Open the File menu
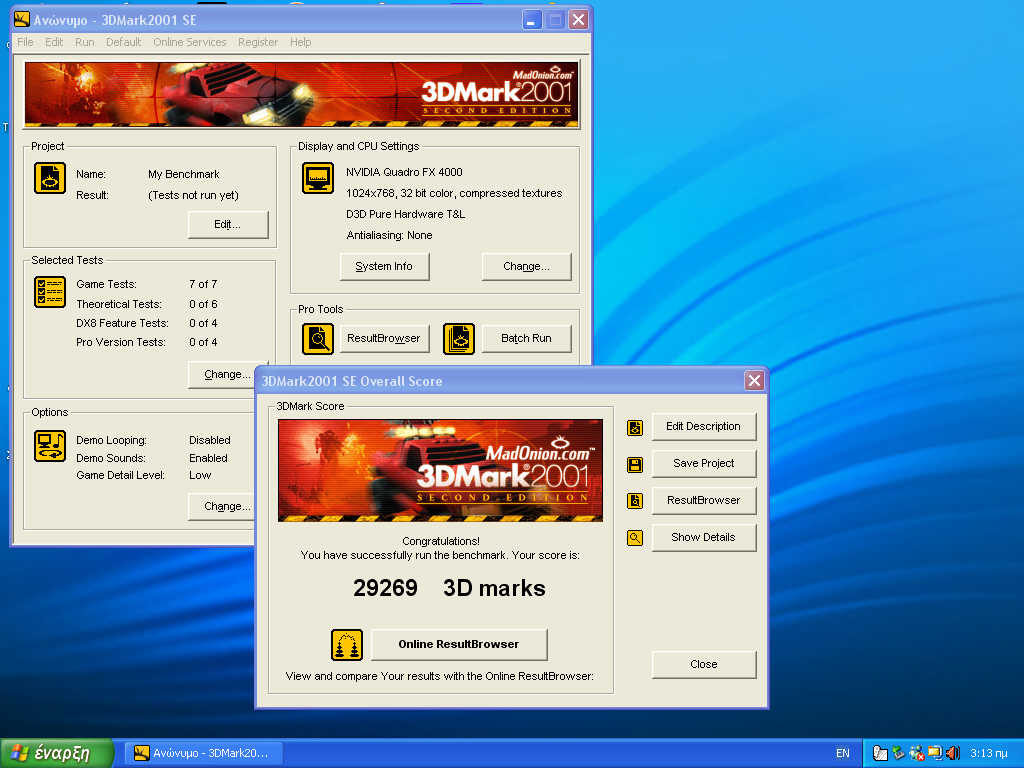The height and width of the screenshot is (768, 1024). pyautogui.click(x=25, y=42)
